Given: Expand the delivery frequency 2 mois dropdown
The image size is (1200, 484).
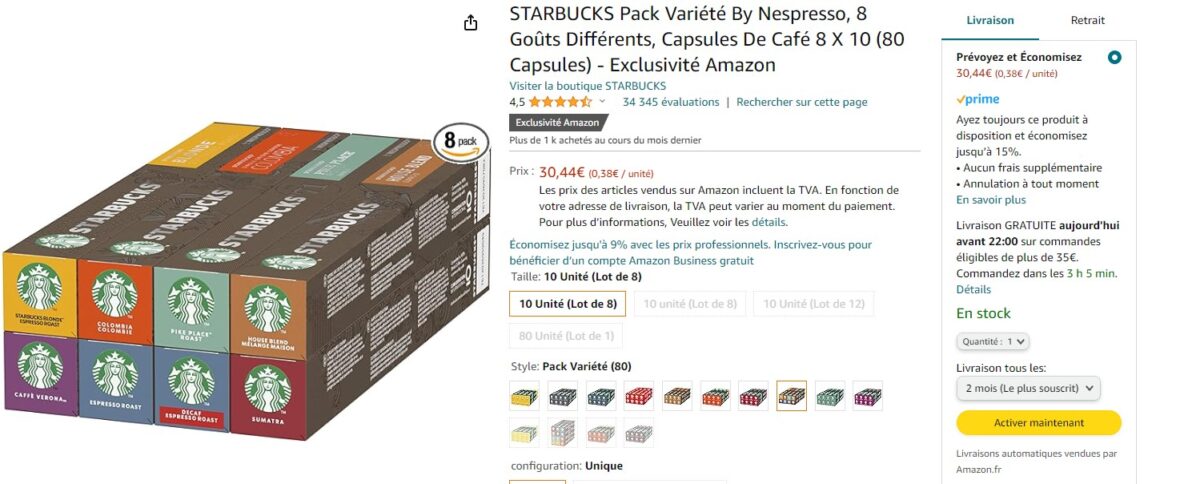Looking at the screenshot, I should (1028, 388).
